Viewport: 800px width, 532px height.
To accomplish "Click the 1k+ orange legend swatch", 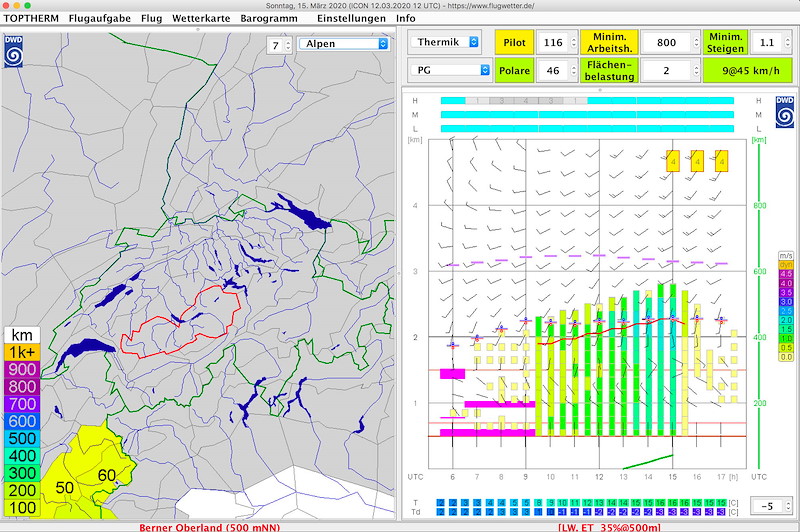I will pyautogui.click(x=22, y=352).
